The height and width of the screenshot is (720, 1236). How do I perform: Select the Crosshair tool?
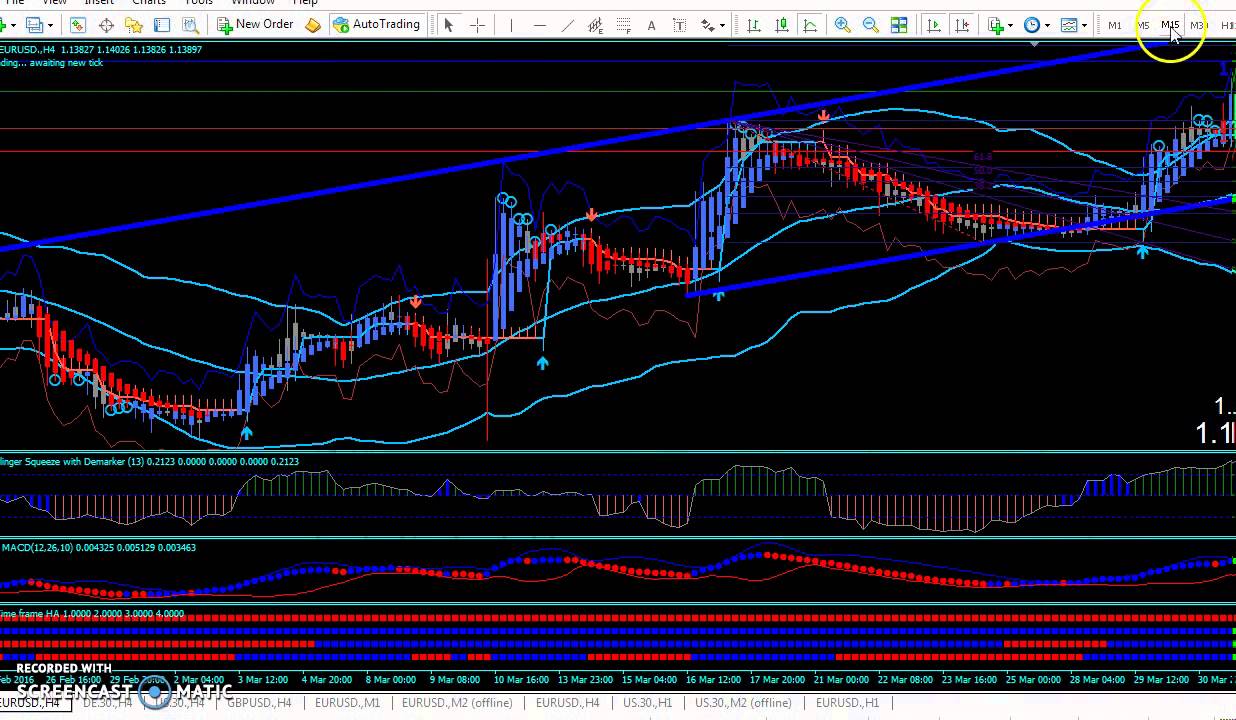pyautogui.click(x=477, y=25)
